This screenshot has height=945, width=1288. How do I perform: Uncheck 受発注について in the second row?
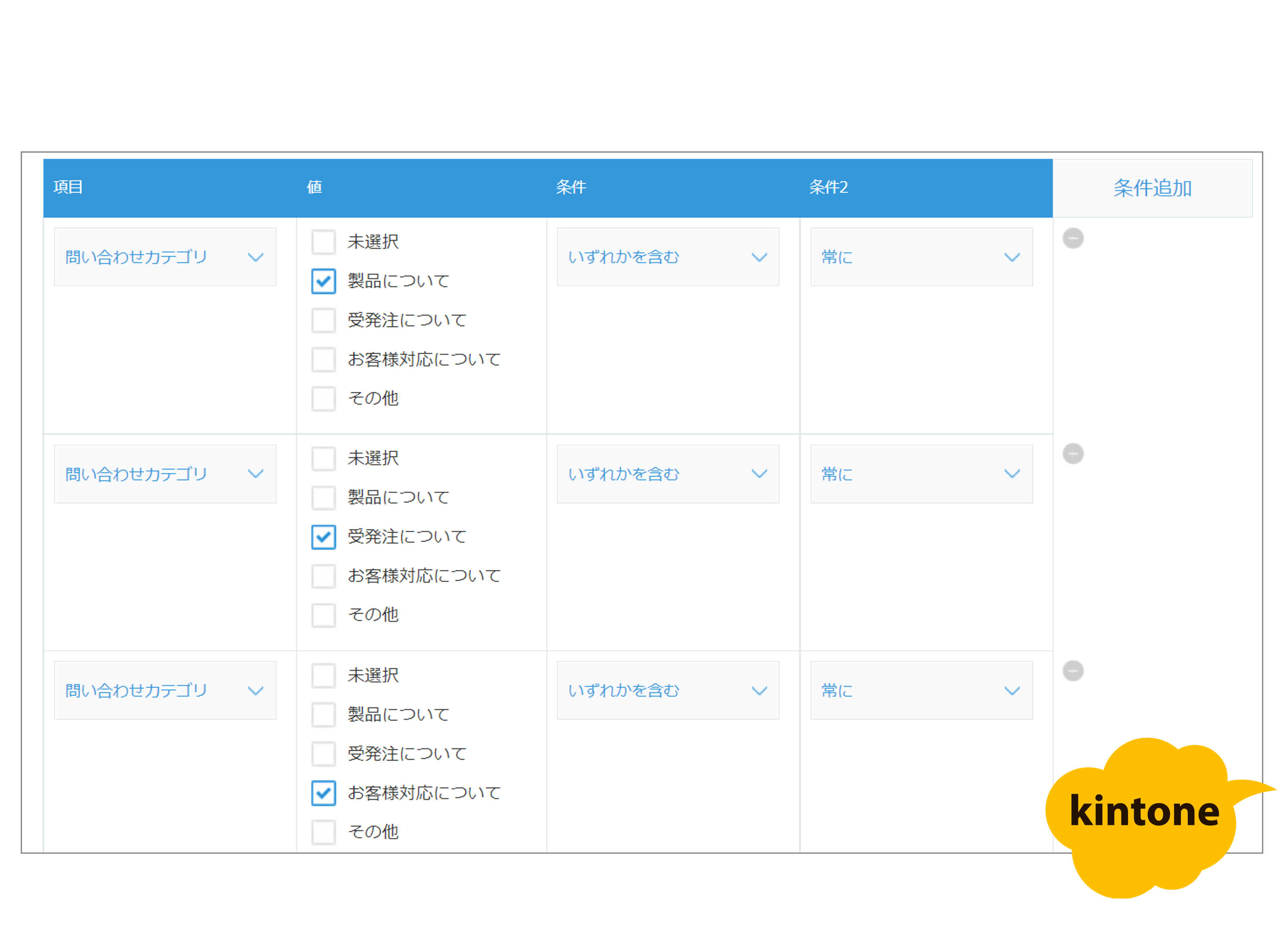(x=324, y=537)
